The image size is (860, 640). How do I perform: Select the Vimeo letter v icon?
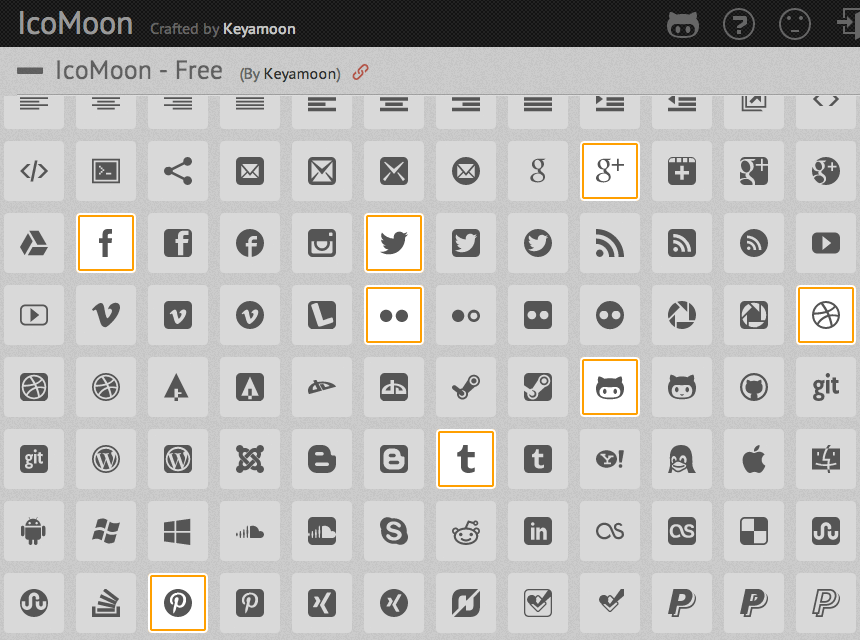(105, 315)
